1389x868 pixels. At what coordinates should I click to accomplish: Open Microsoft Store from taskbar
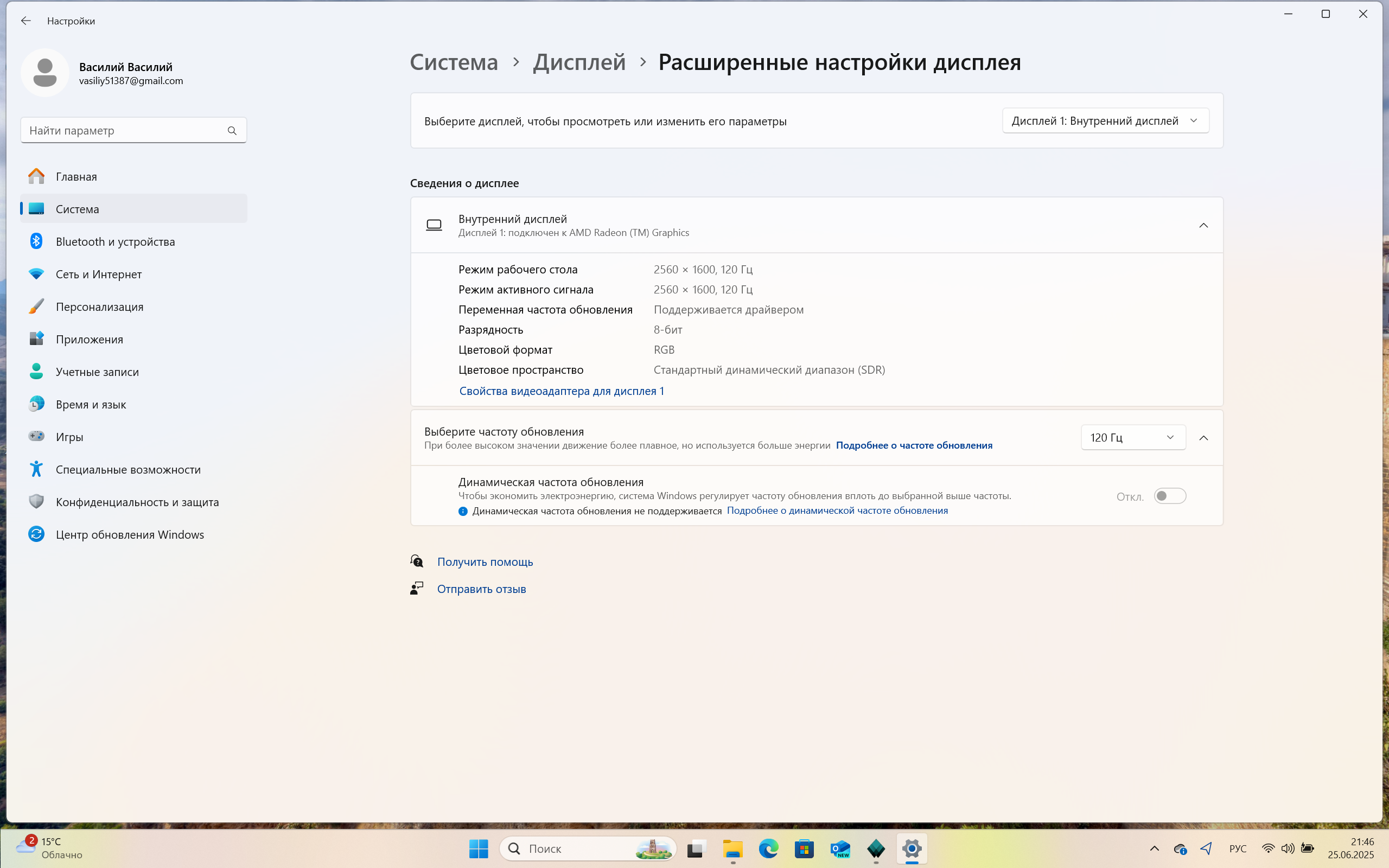pyautogui.click(x=804, y=848)
